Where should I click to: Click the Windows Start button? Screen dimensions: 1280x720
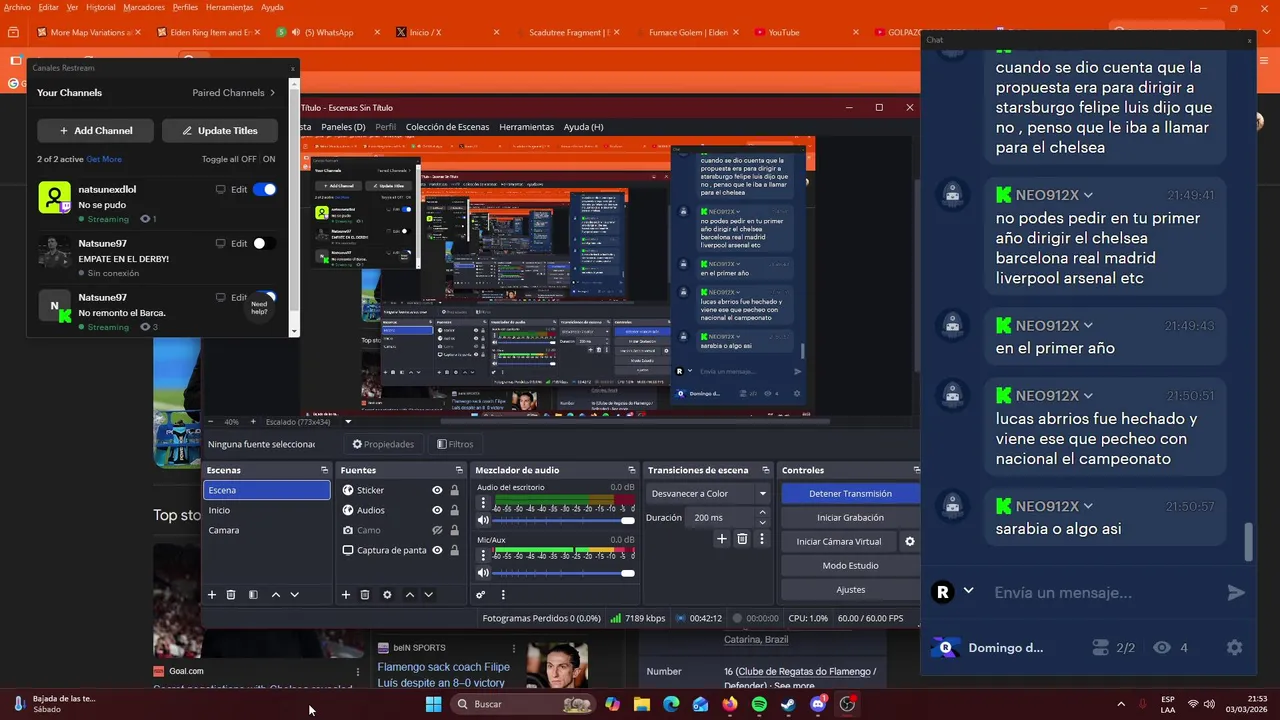pyautogui.click(x=433, y=704)
